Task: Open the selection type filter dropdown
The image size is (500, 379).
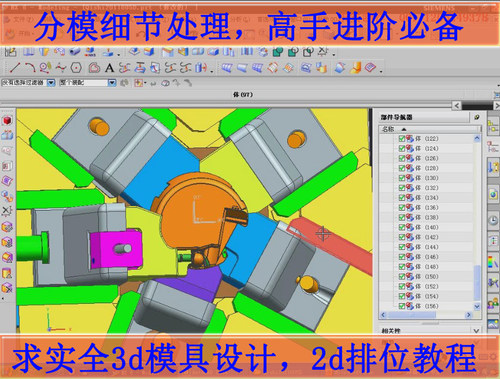Action: pos(51,82)
